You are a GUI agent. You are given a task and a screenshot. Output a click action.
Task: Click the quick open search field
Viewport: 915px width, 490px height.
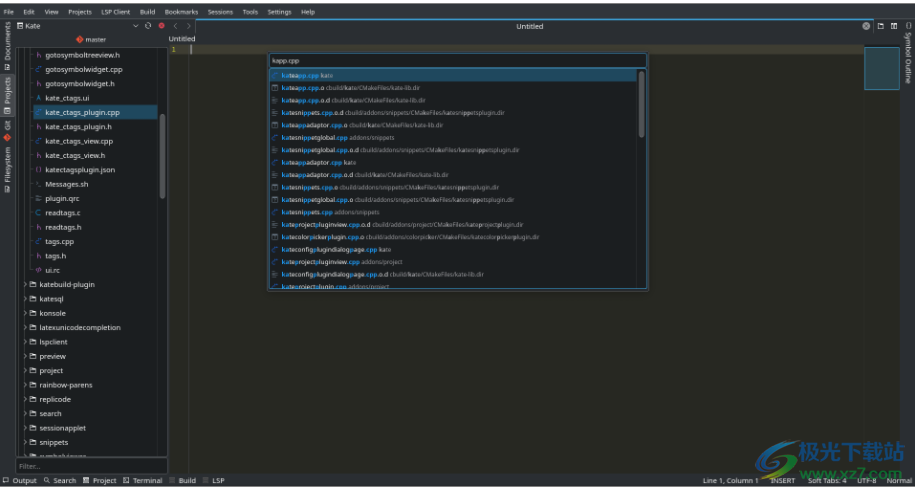(458, 60)
